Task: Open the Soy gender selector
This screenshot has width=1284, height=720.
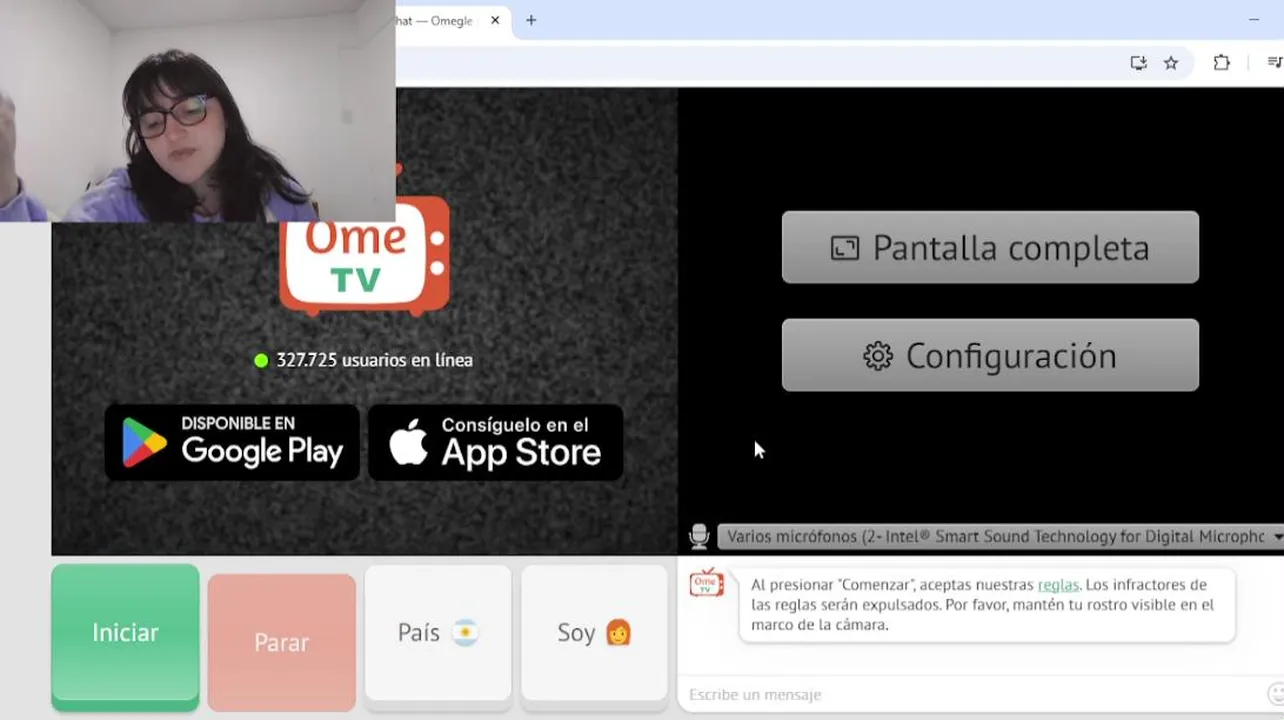Action: click(x=594, y=633)
